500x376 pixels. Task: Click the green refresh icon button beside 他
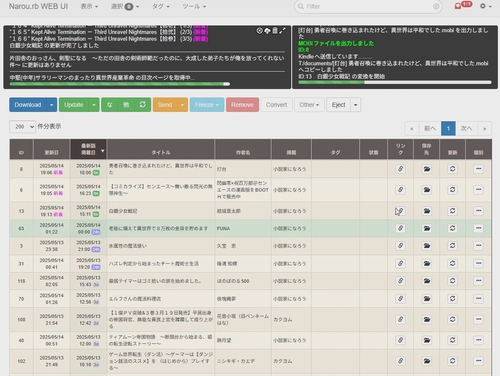143,105
